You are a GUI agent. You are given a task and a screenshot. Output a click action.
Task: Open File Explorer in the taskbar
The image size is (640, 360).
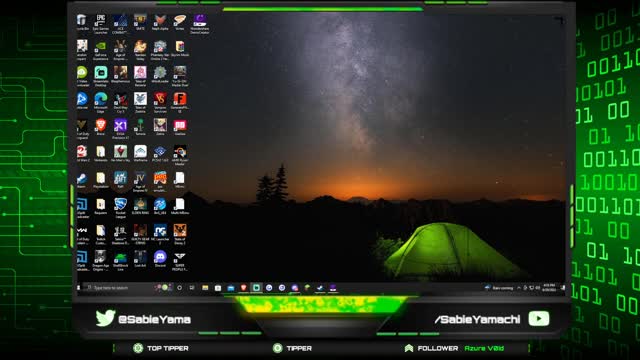(205, 288)
